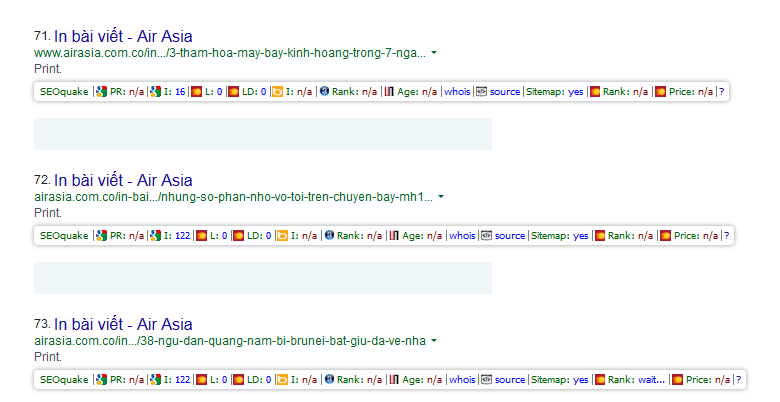
Task: Click Alexa Rank icon in result 71 bar
Action: [x=324, y=91]
